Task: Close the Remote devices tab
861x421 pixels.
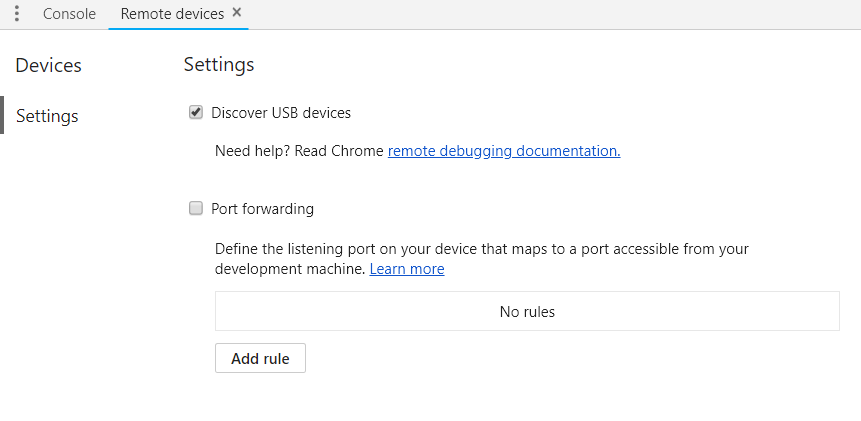Action: [x=236, y=13]
